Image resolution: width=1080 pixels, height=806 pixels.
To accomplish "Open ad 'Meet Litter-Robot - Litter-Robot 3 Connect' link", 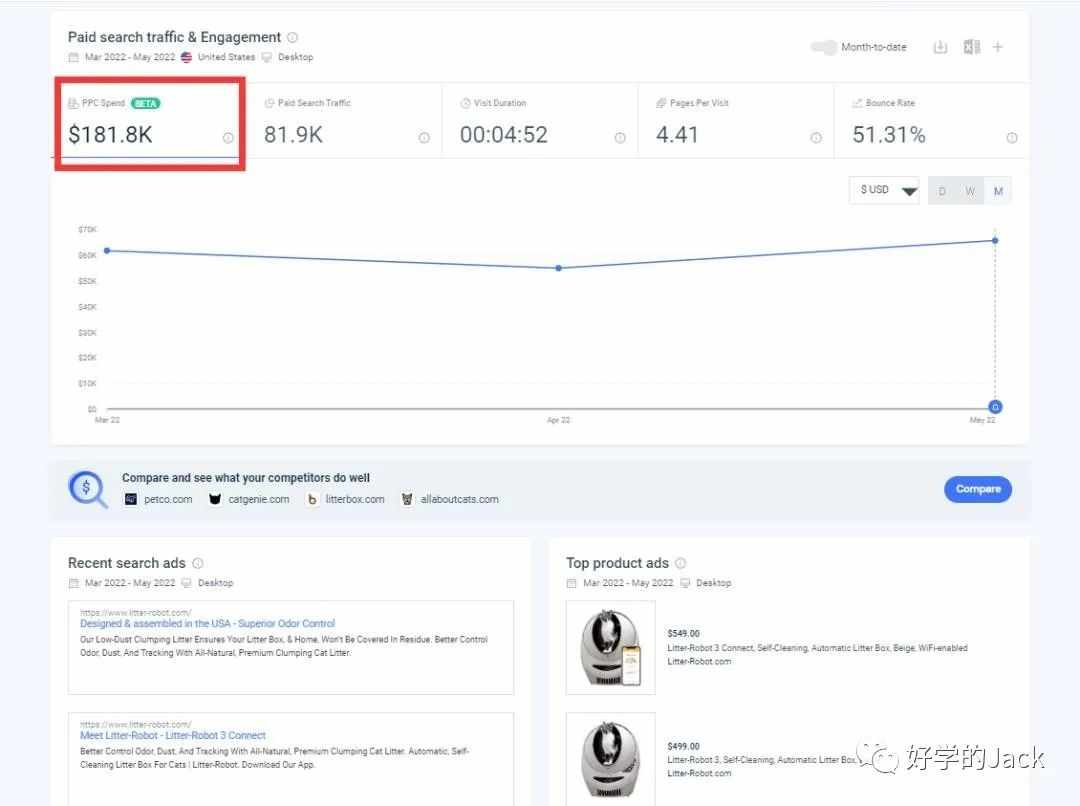I will (173, 736).
